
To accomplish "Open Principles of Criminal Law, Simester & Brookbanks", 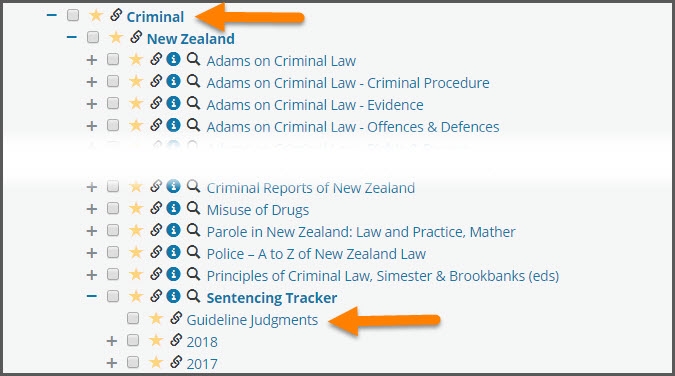I will click(383, 276).
